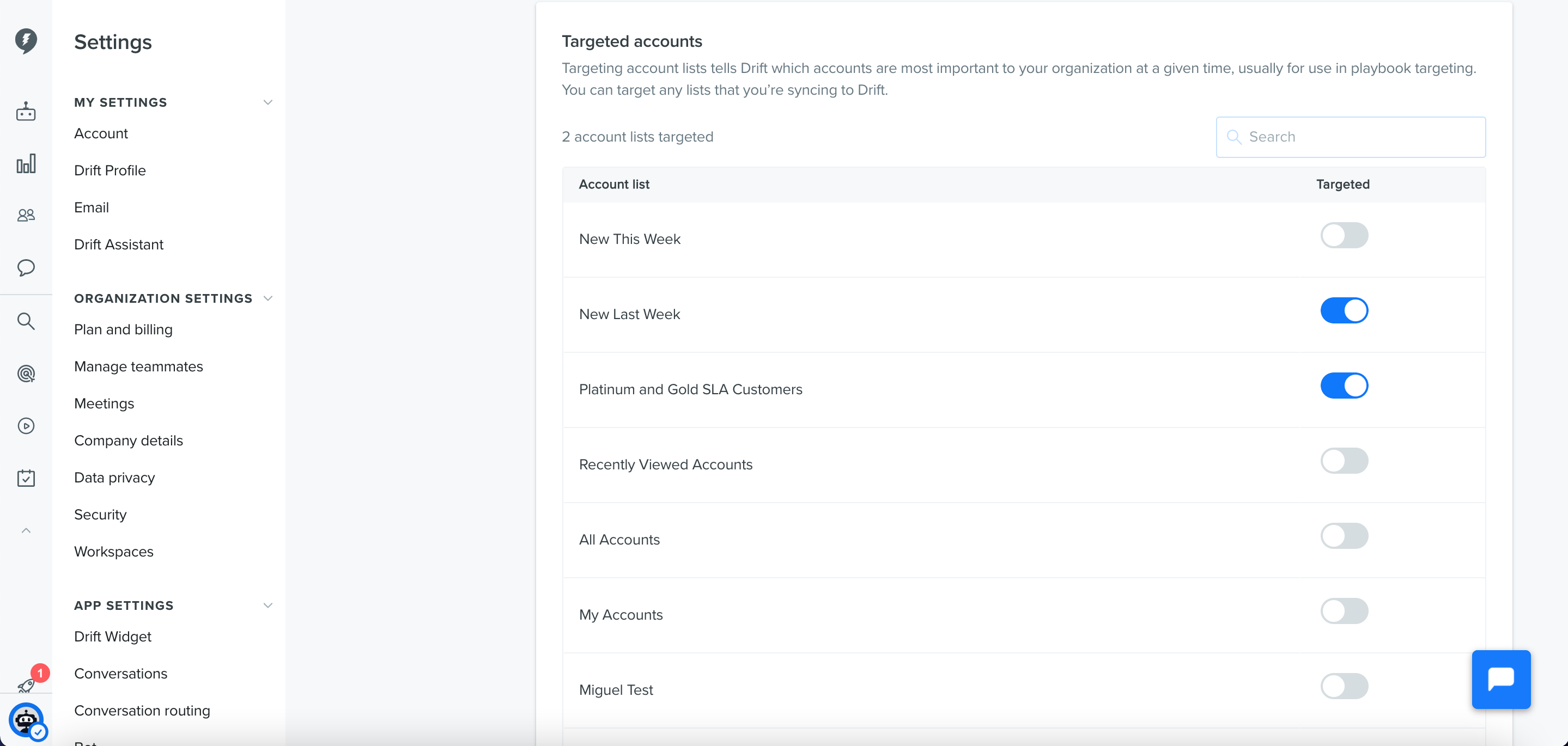Open the conversations speech bubble icon
Viewport: 1568px width, 746px height.
26,268
